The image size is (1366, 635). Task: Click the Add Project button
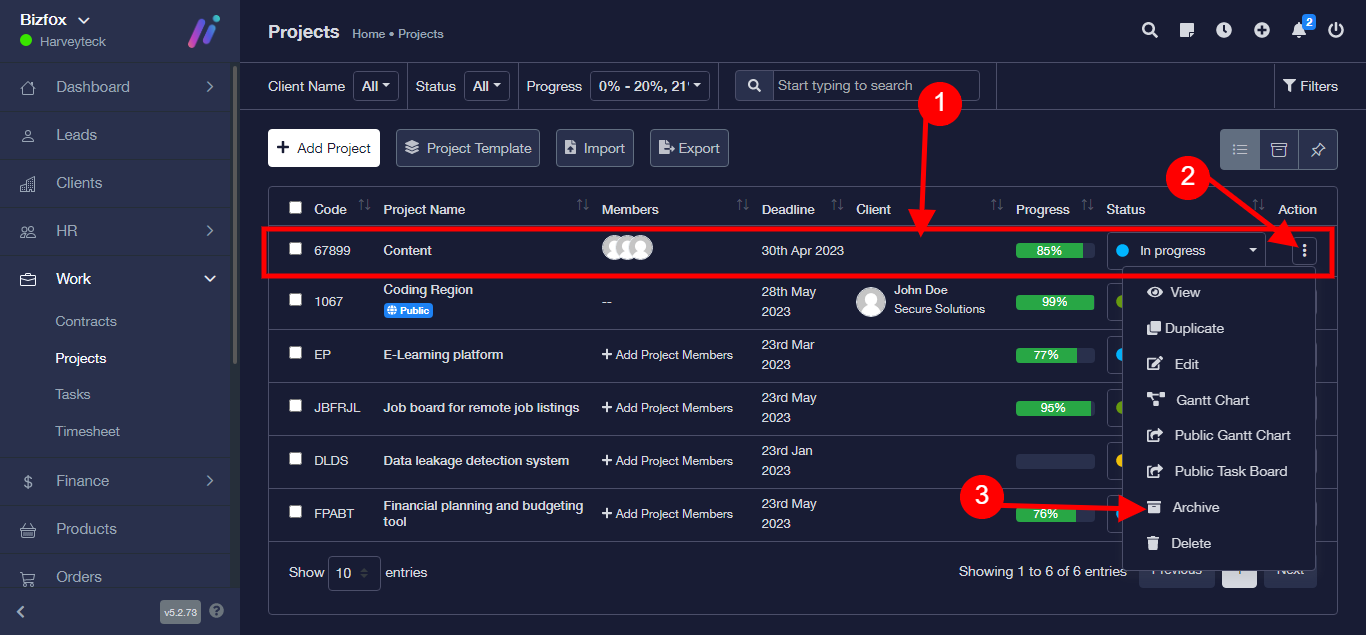coord(324,148)
